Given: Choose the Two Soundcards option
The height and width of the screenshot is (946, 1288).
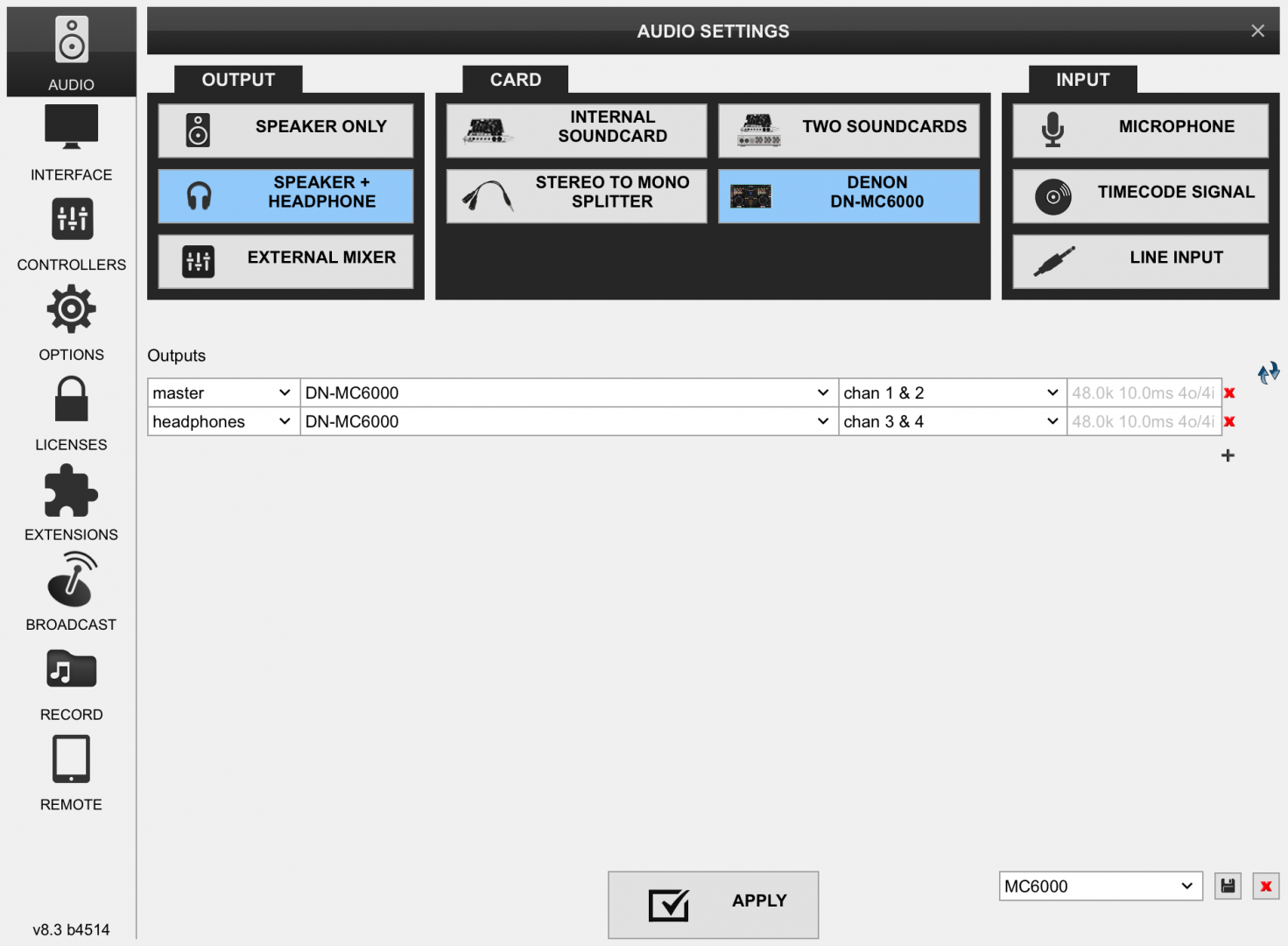Looking at the screenshot, I should [x=848, y=131].
